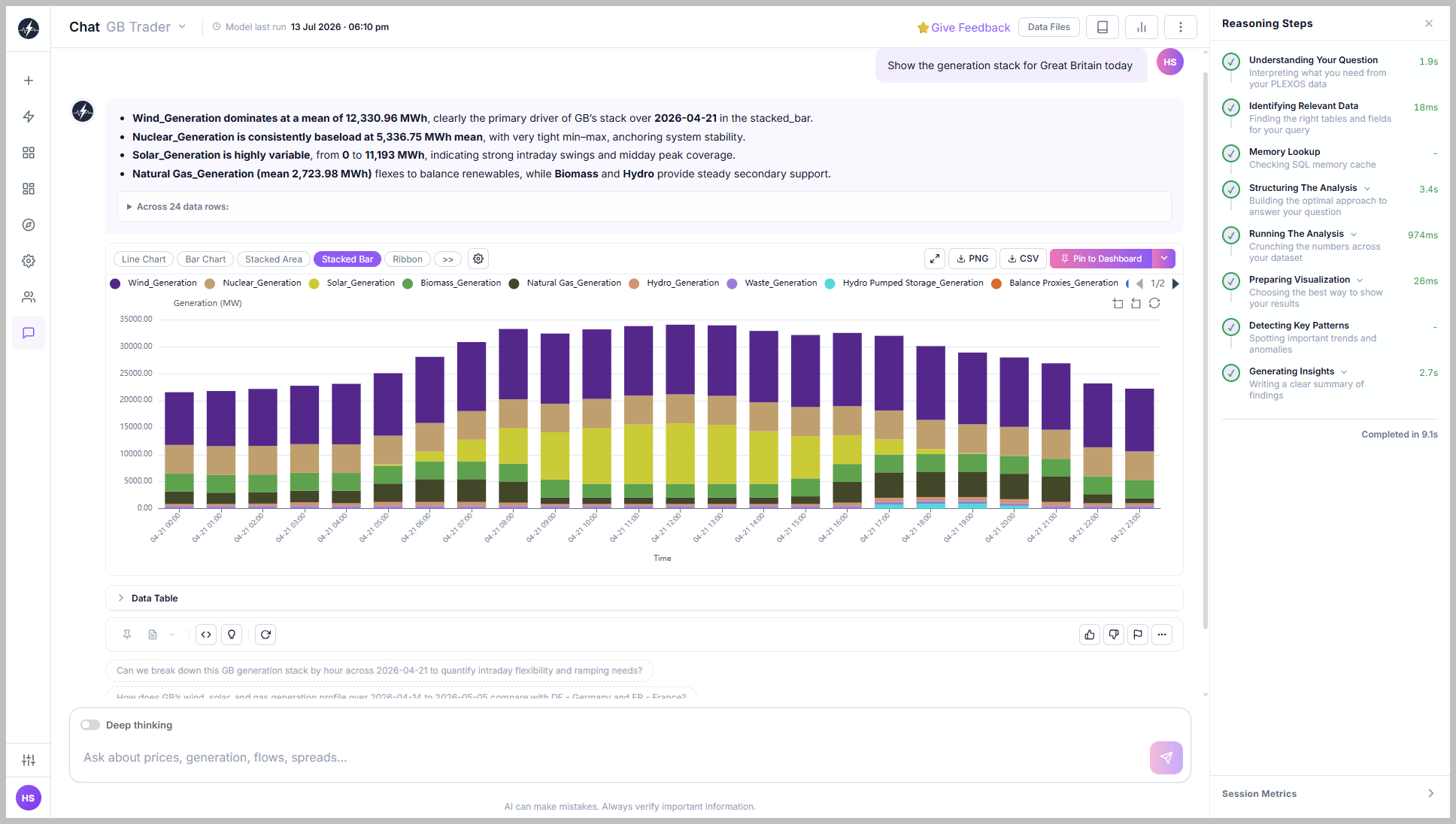
Task: Click the app logo in top-left corner
Action: point(29,29)
